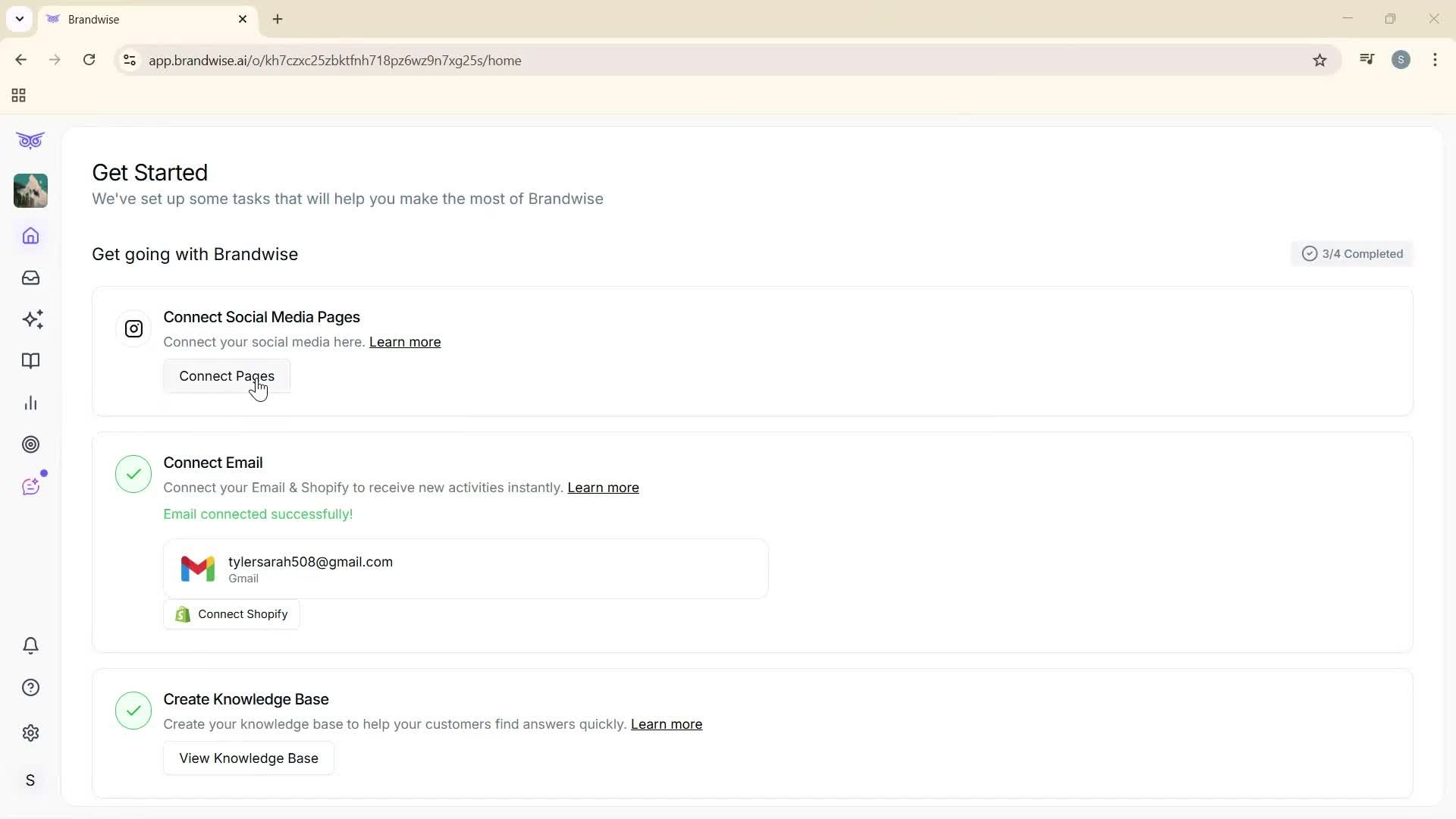This screenshot has width=1456, height=819.
Task: Open the Home view in the sidebar
Action: pyautogui.click(x=30, y=236)
